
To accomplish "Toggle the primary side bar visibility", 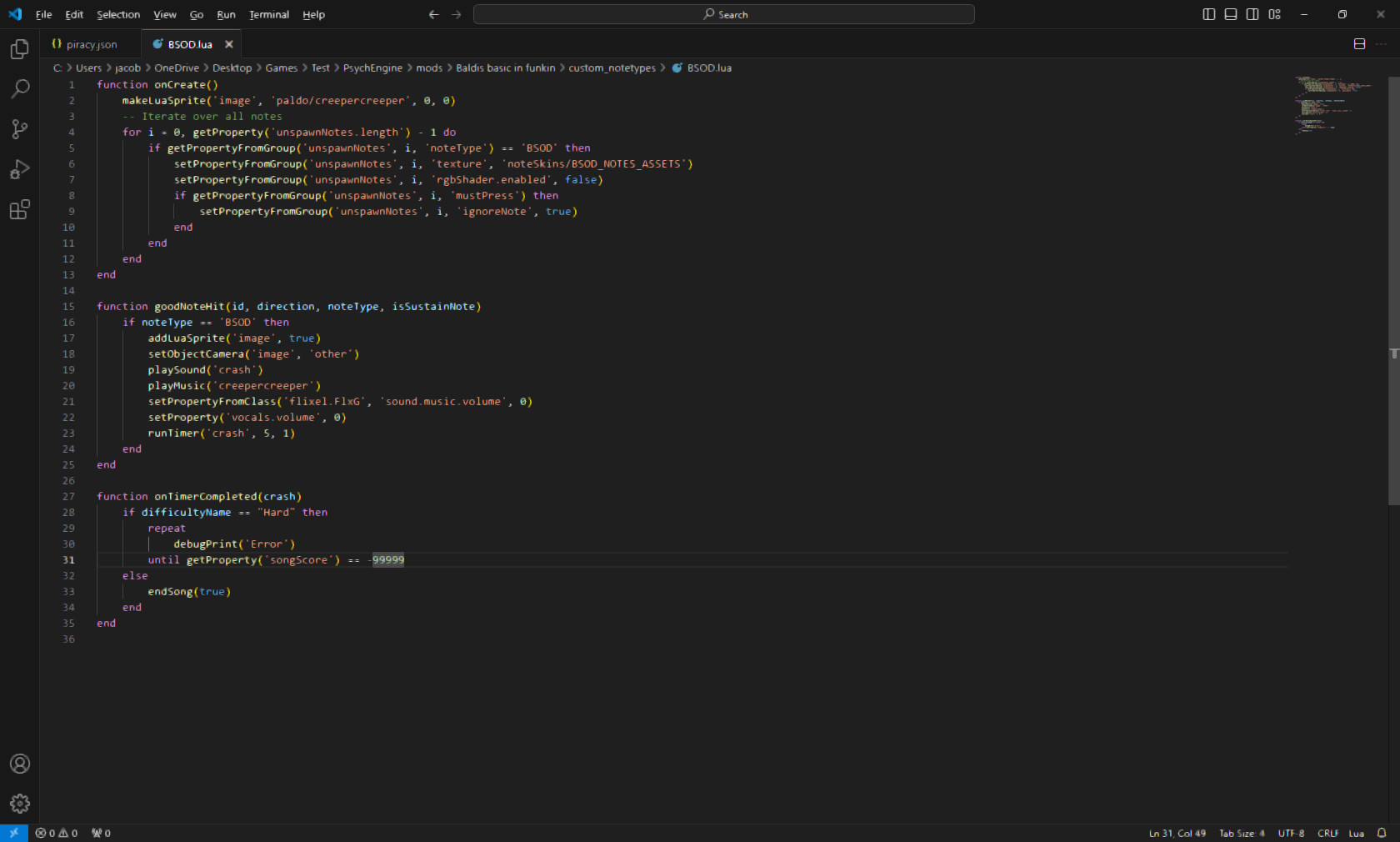I will point(1209,14).
